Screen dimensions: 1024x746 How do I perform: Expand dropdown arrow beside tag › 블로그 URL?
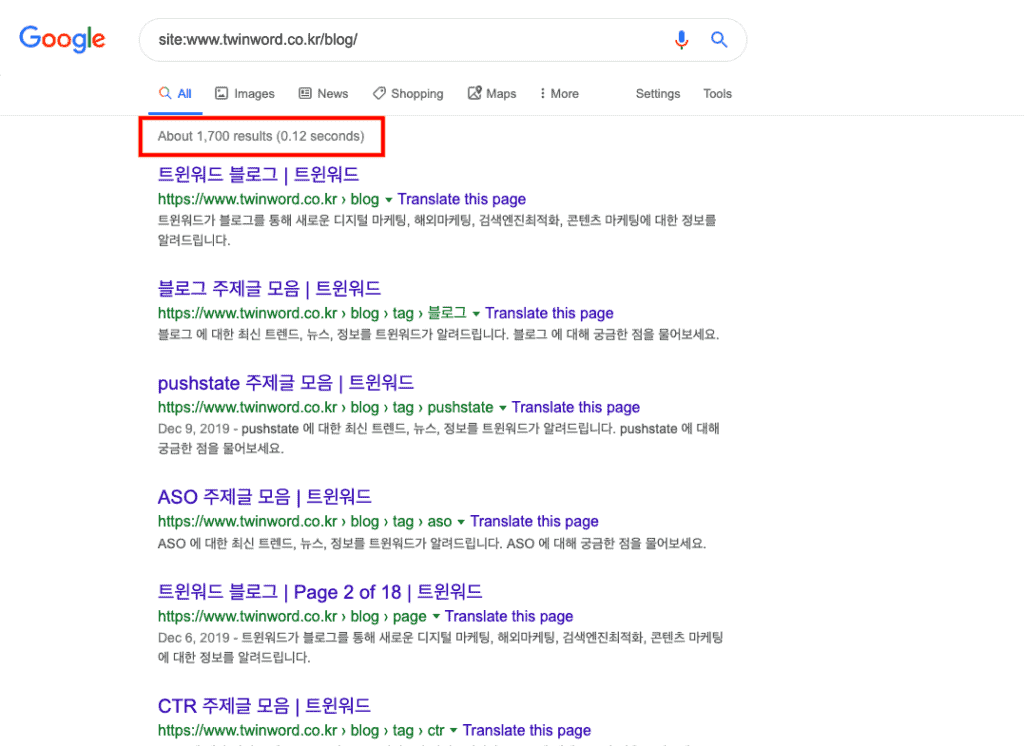[x=476, y=314]
